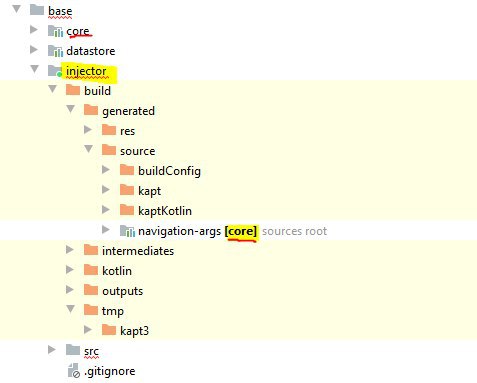The height and width of the screenshot is (383, 477).
Task: Select the intermediates label
Action: click(138, 251)
